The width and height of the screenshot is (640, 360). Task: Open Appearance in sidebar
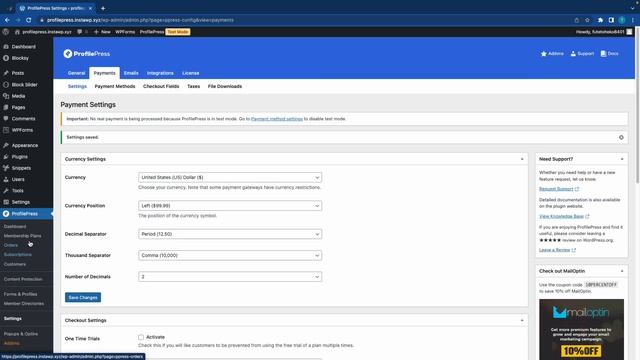pyautogui.click(x=24, y=145)
